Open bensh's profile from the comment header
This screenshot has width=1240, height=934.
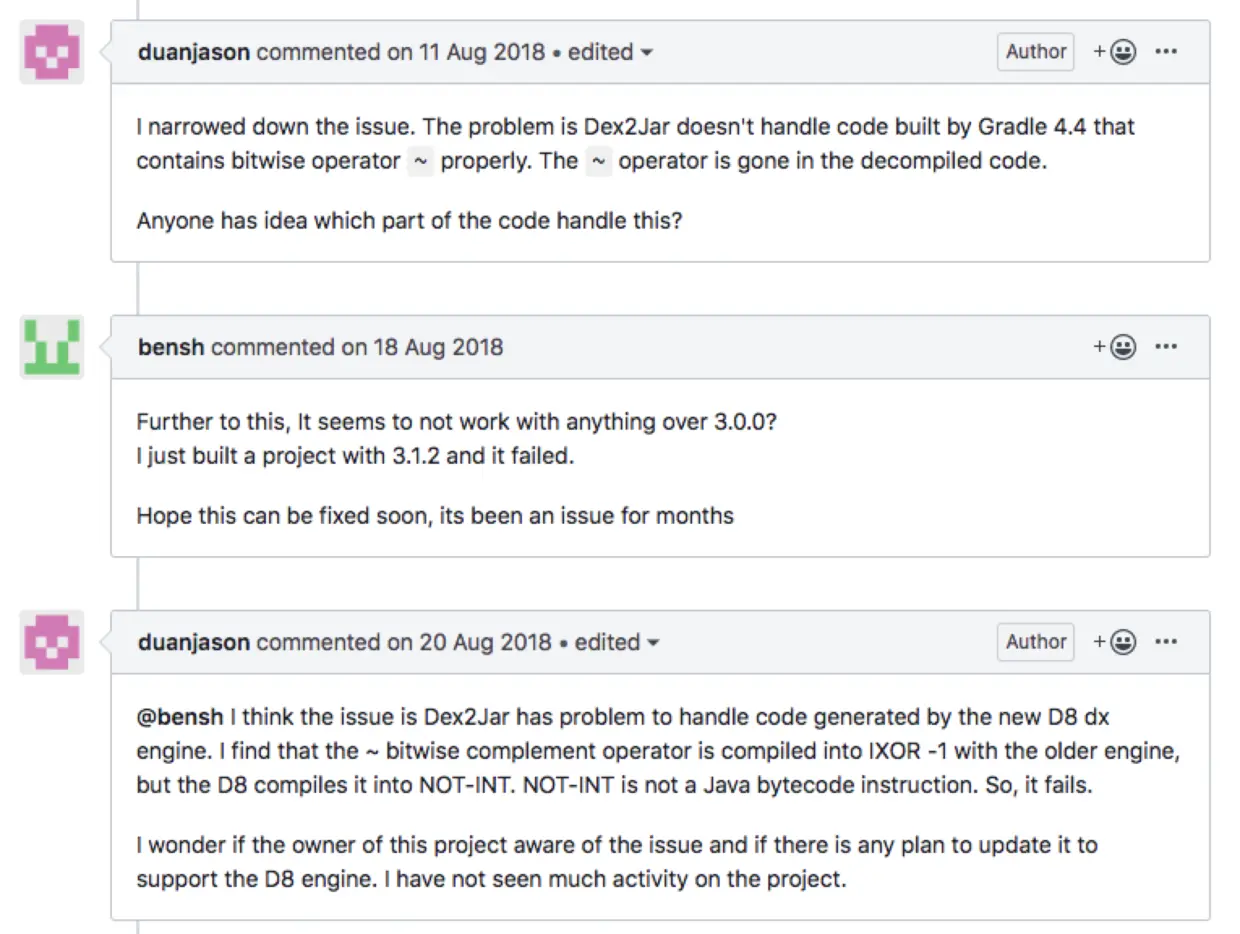(x=171, y=347)
